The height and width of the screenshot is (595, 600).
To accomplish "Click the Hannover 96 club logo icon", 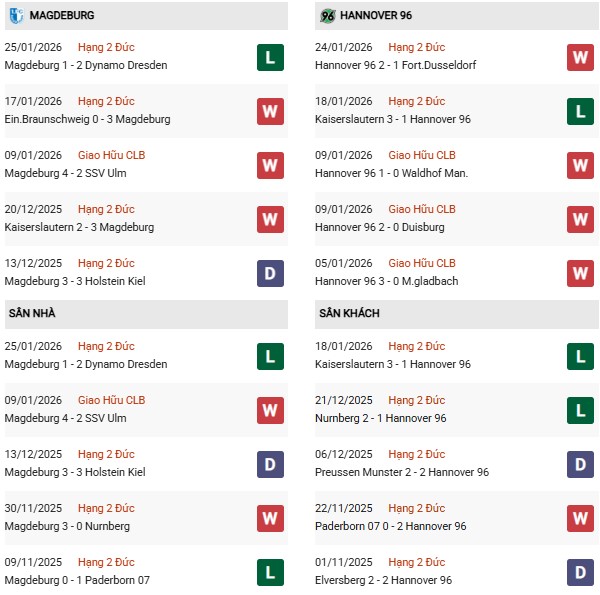I will [327, 15].
